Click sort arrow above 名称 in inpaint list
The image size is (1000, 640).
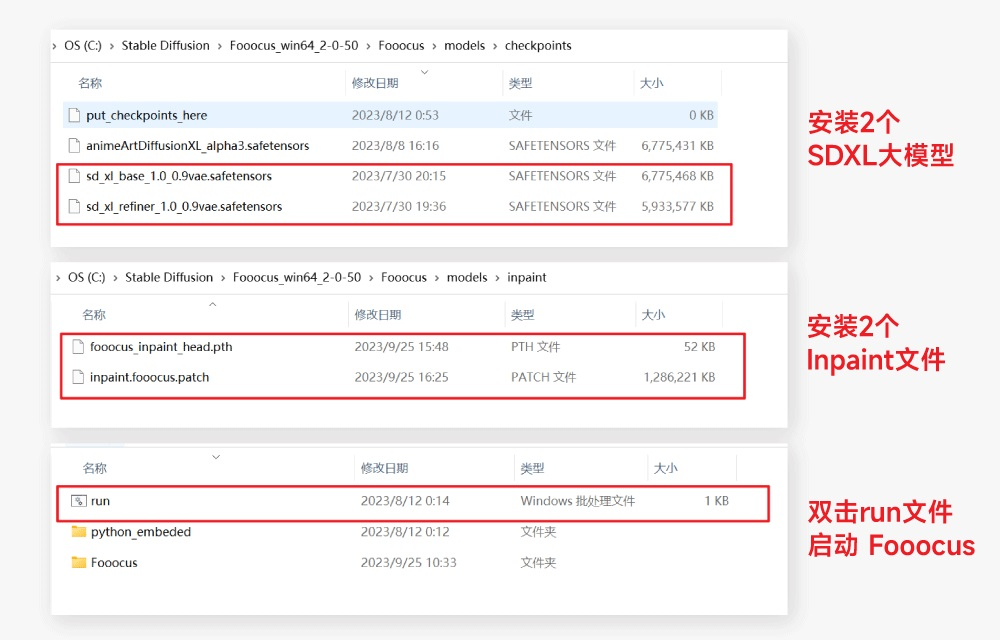coord(212,304)
